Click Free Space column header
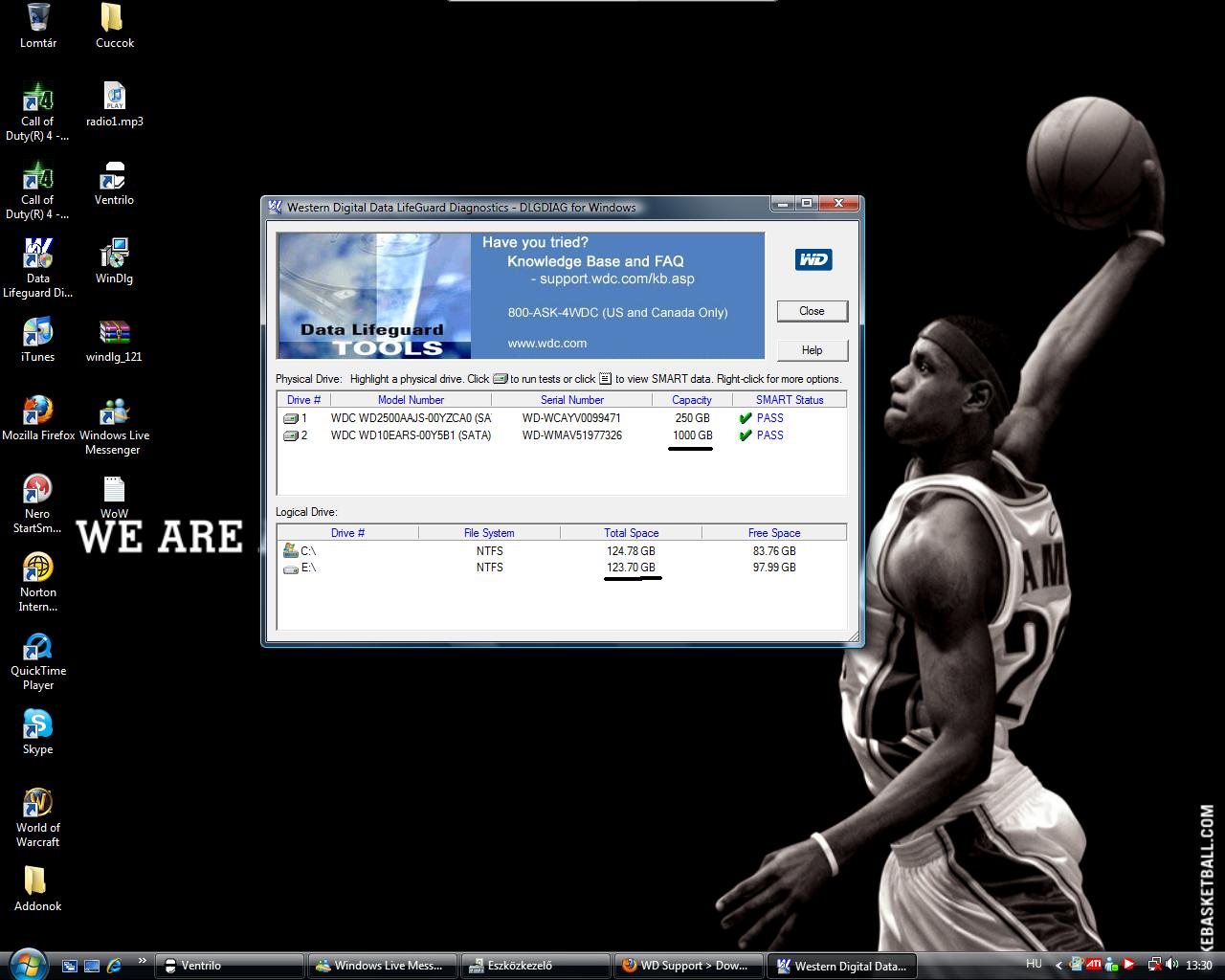This screenshot has height=980, width=1225. [x=774, y=533]
